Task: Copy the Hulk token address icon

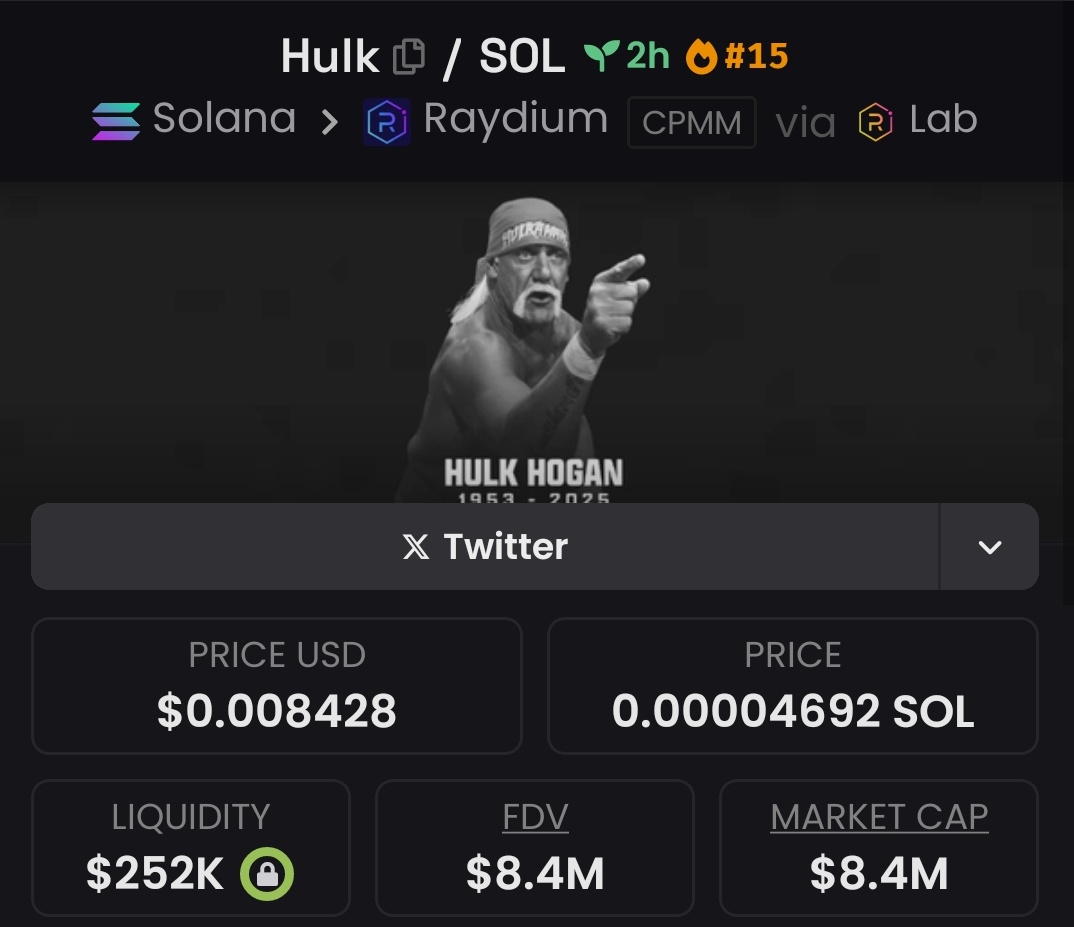Action: [x=409, y=56]
